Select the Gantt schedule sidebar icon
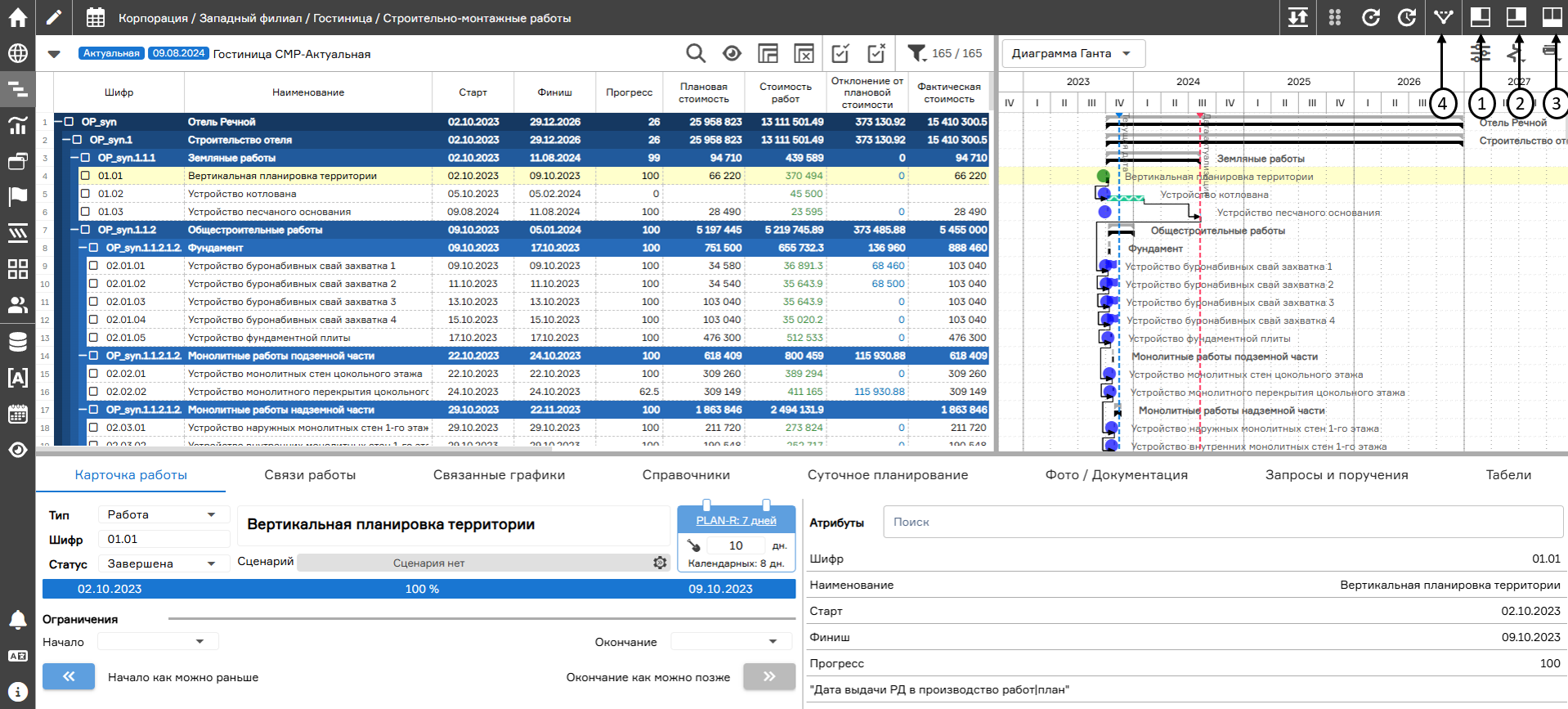The image size is (1568, 709). point(17,89)
